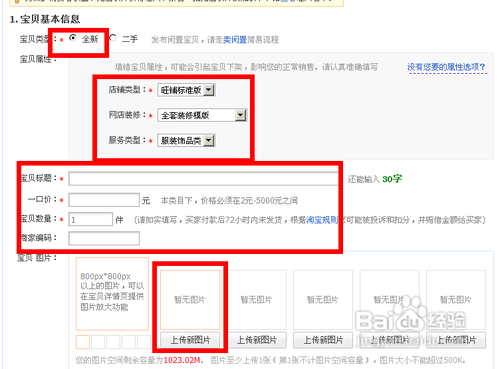
Task: Click the 还能输入 30字 counter text
Action: 375,179
